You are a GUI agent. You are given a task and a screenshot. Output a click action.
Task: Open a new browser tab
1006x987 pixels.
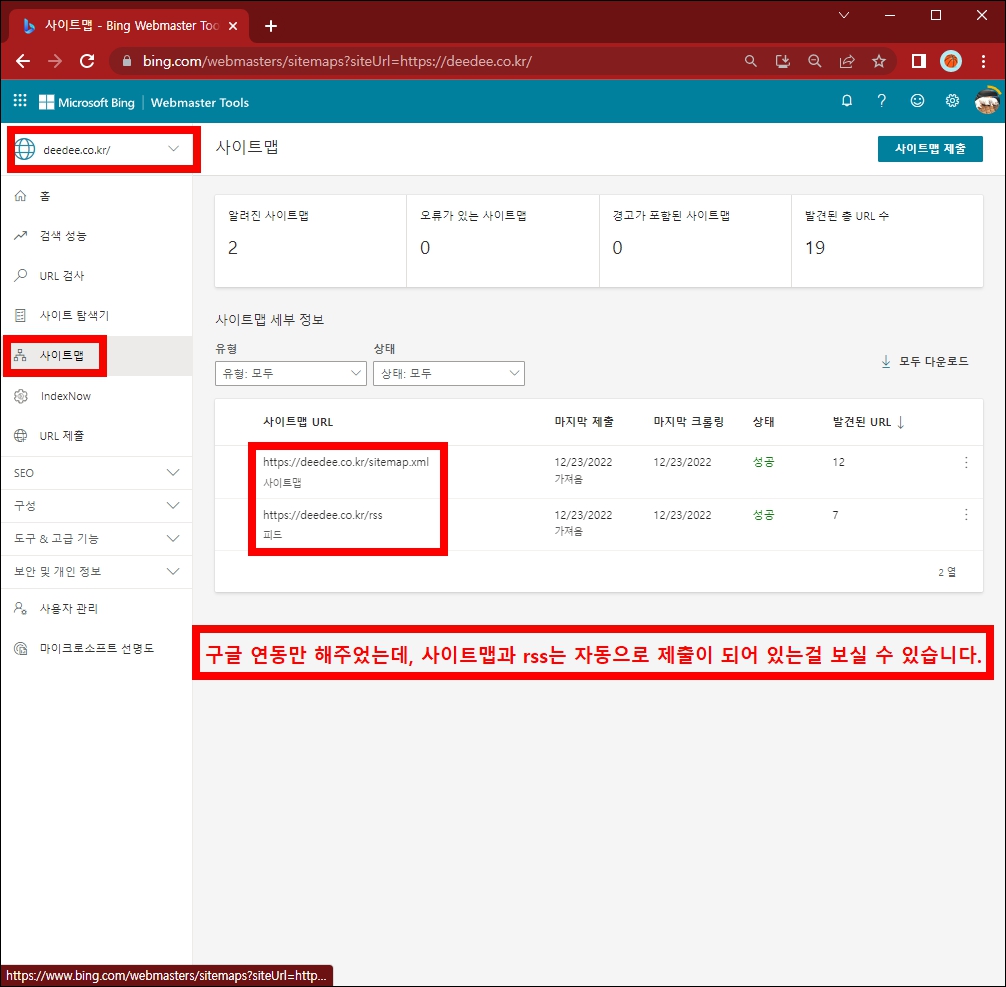pos(271,26)
